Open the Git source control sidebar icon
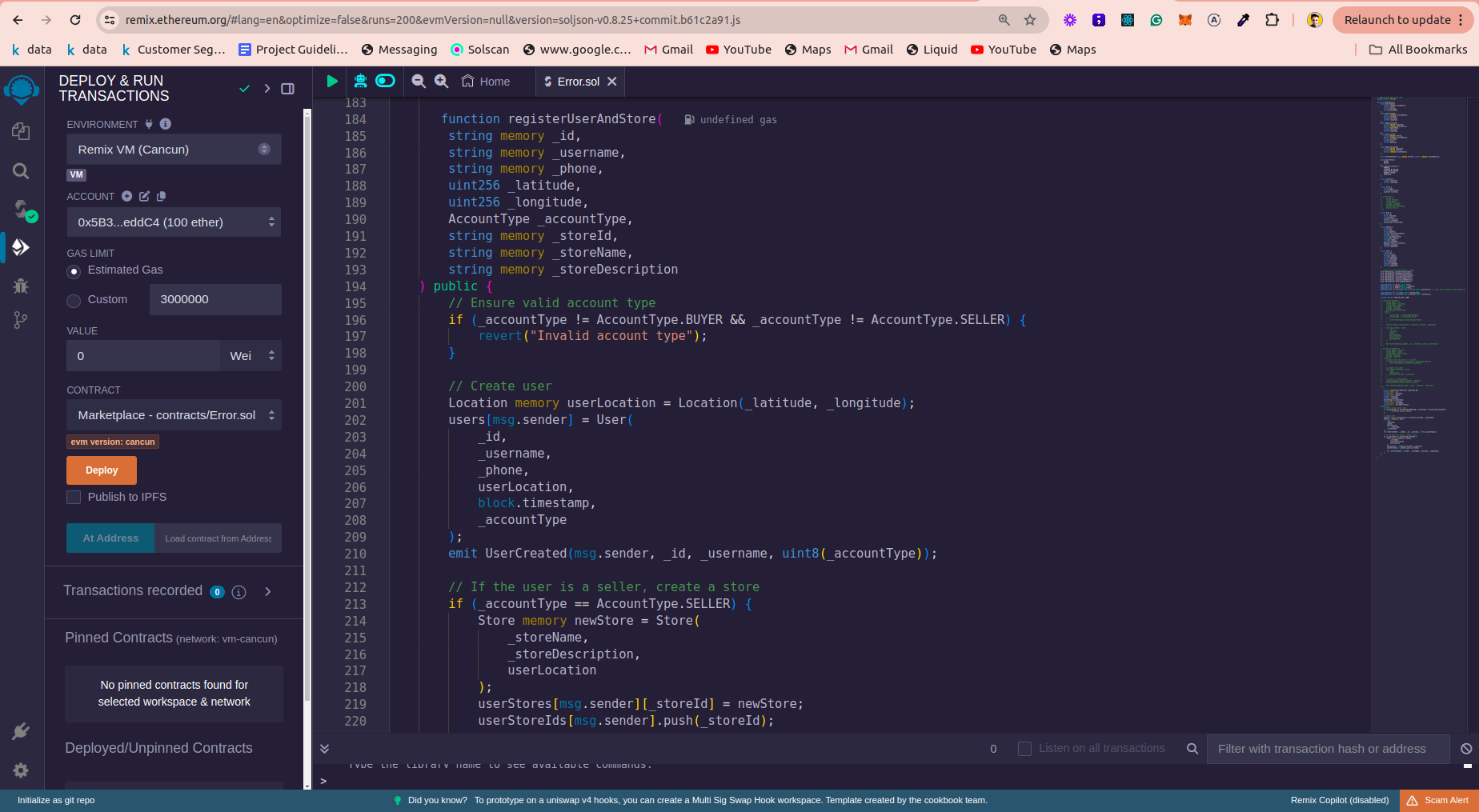The image size is (1479, 812). tap(22, 321)
